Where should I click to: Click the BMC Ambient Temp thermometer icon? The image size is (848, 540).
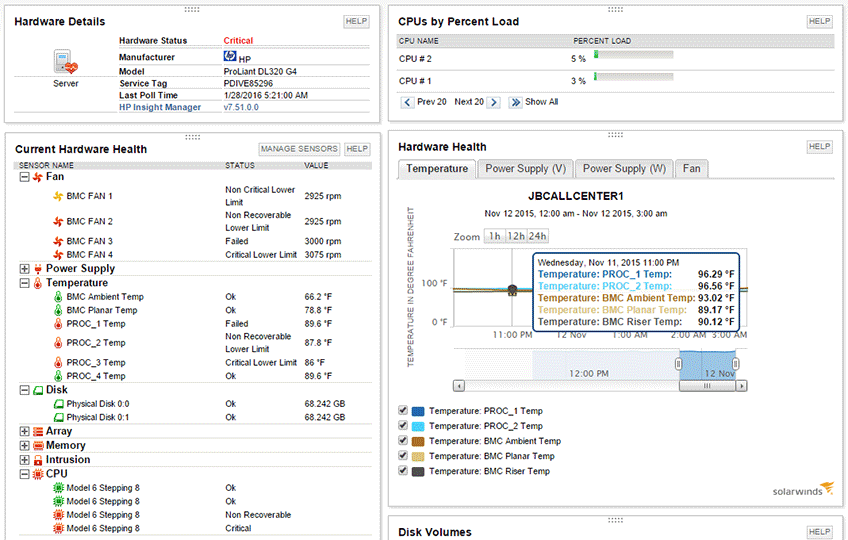[58, 297]
